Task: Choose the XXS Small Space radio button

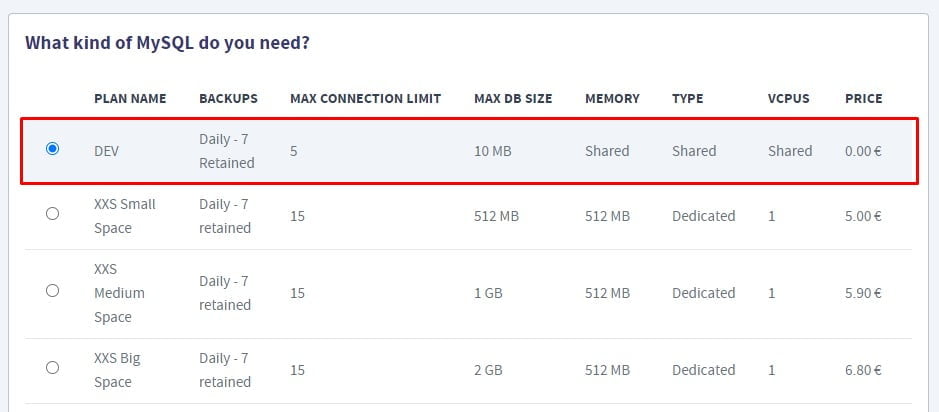Action: point(53,214)
